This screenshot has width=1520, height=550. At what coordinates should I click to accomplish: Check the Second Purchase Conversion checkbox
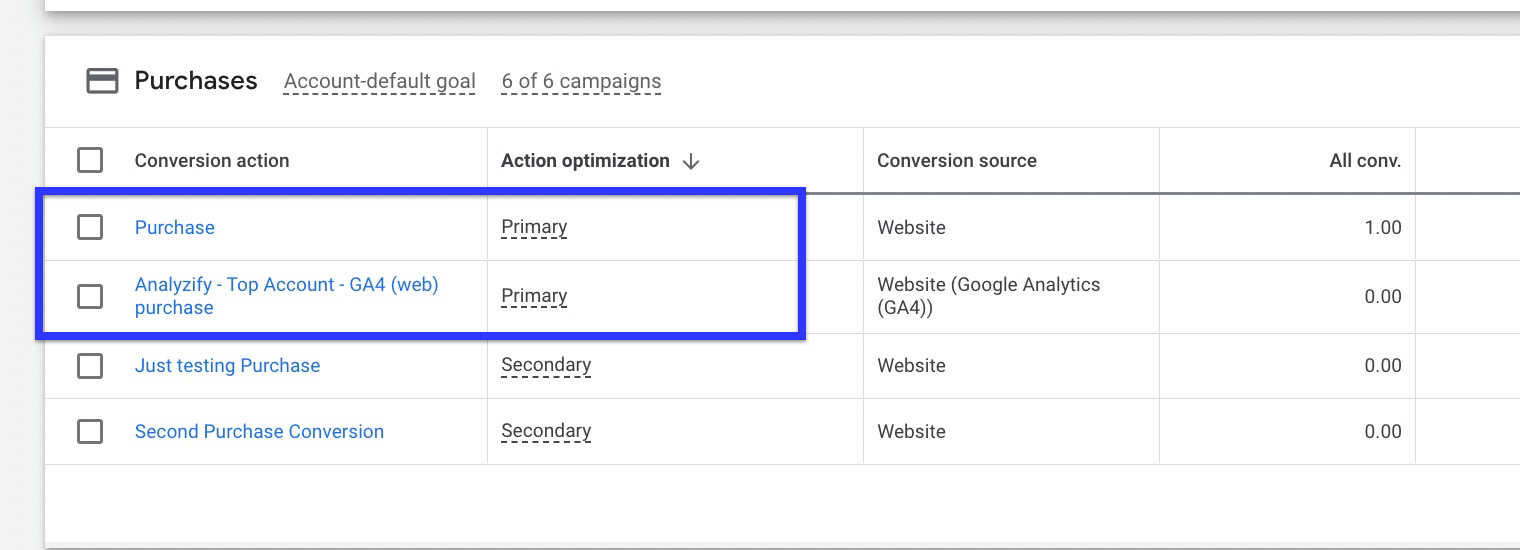[x=90, y=432]
